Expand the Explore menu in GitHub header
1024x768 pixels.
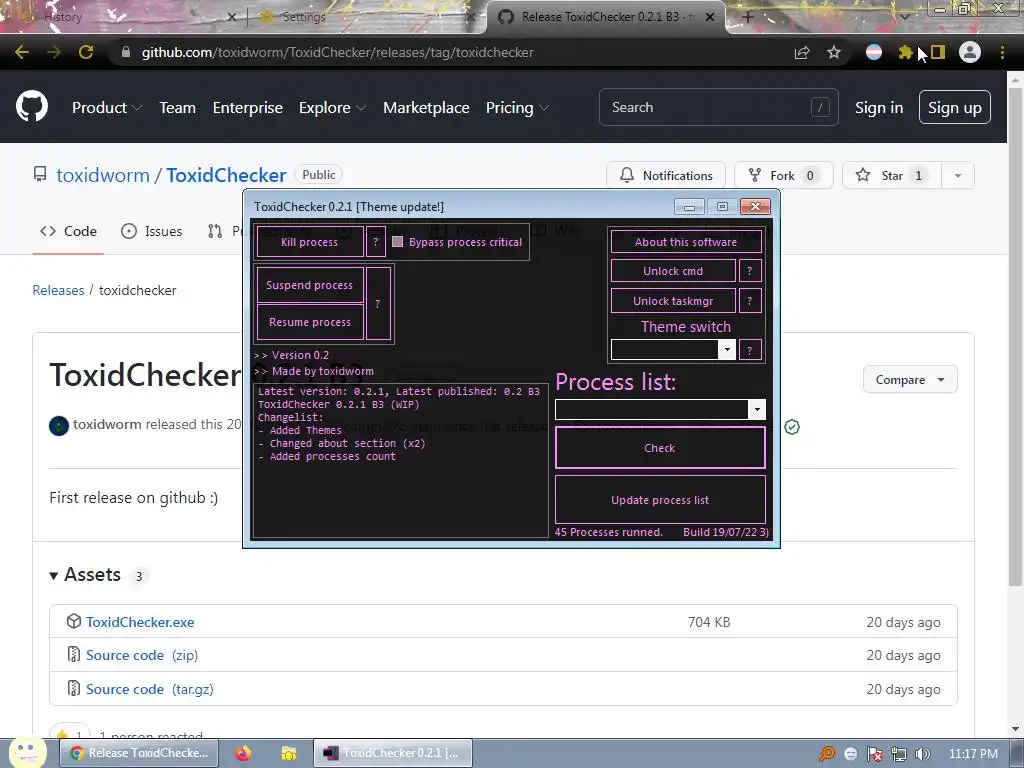(x=332, y=108)
